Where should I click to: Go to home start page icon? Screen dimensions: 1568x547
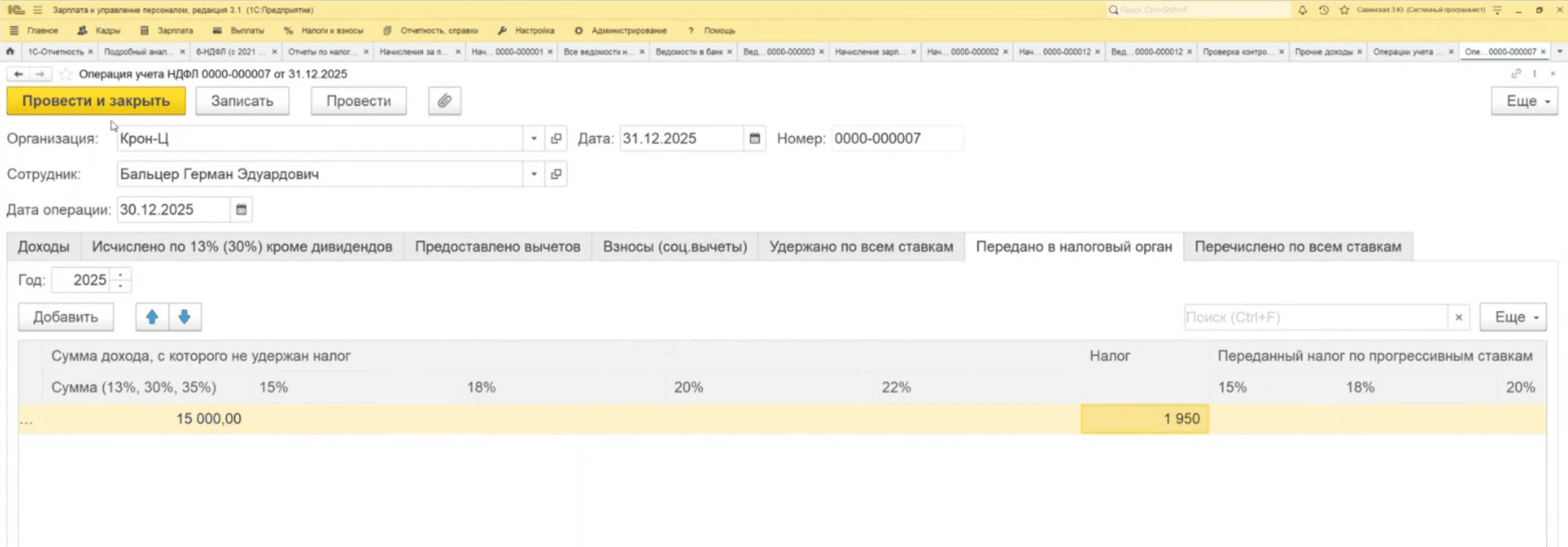[10, 52]
